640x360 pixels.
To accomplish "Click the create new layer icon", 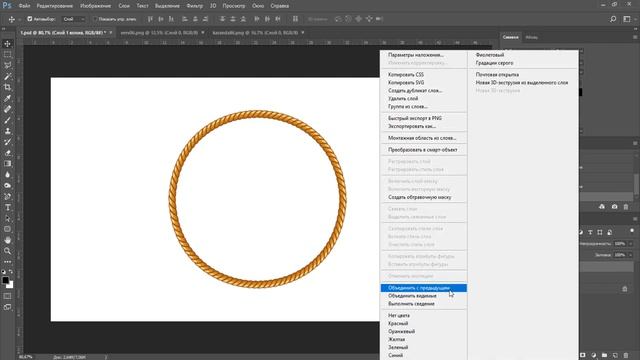I will coord(615,356).
